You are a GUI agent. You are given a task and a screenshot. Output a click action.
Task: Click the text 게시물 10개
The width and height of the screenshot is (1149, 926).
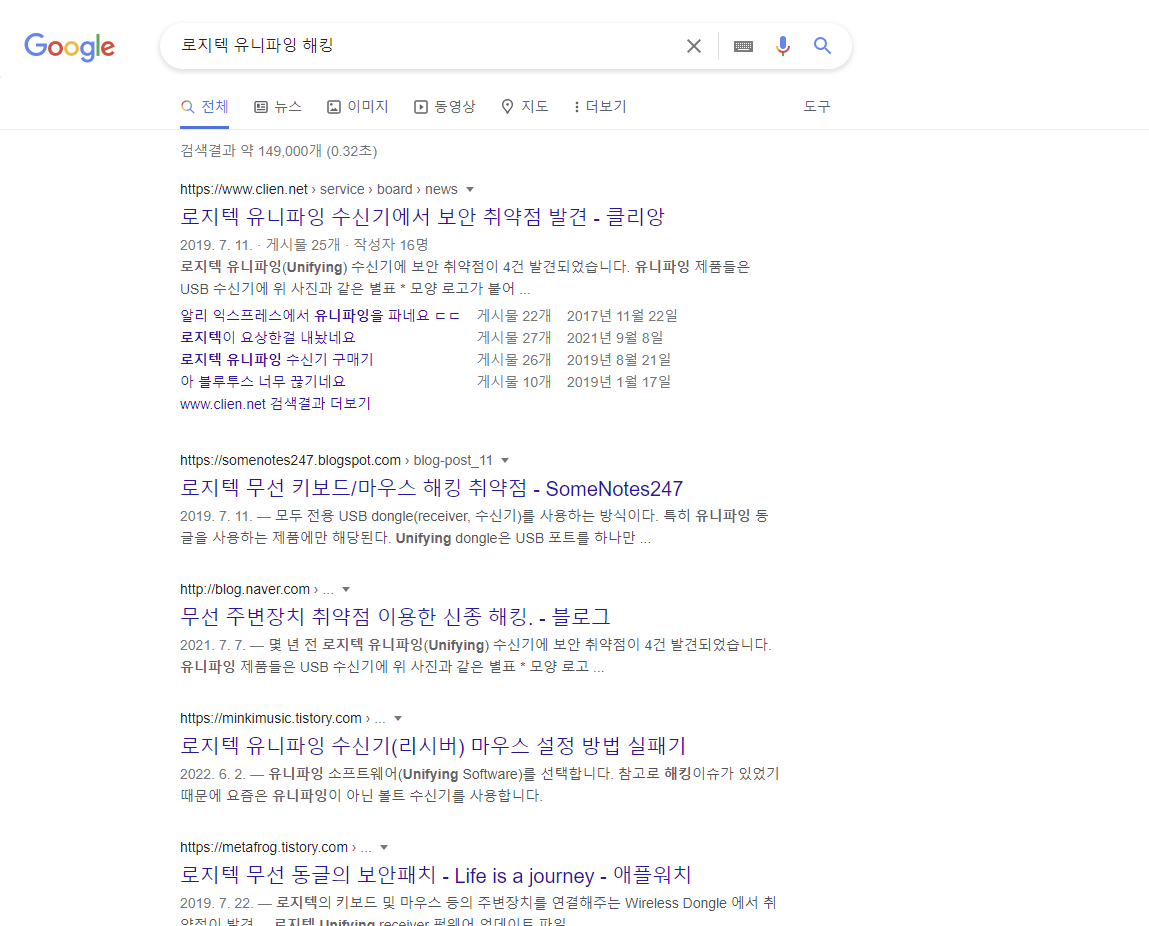[514, 382]
